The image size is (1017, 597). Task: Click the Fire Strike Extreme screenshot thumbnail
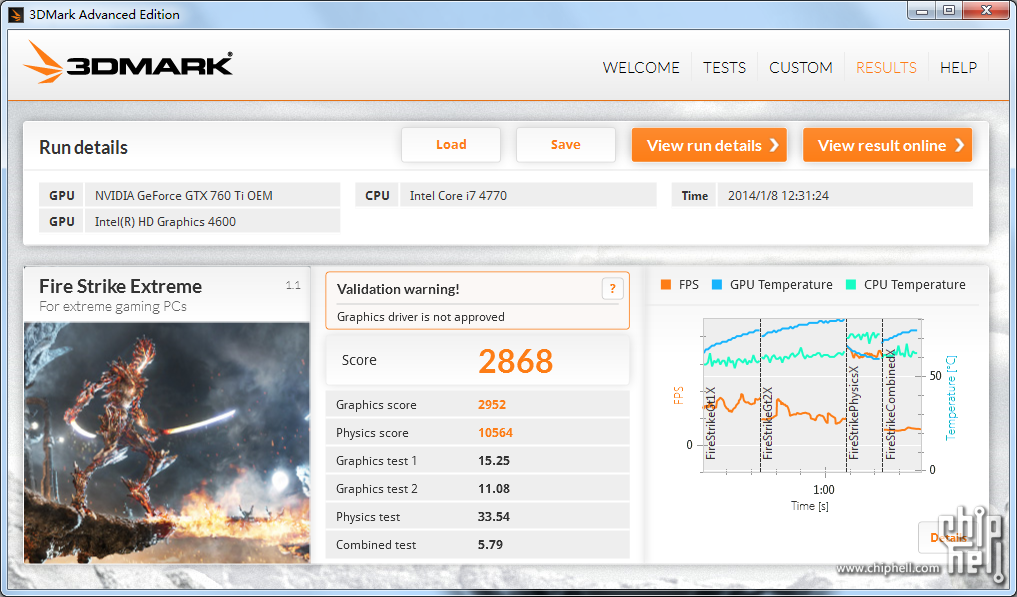point(167,443)
